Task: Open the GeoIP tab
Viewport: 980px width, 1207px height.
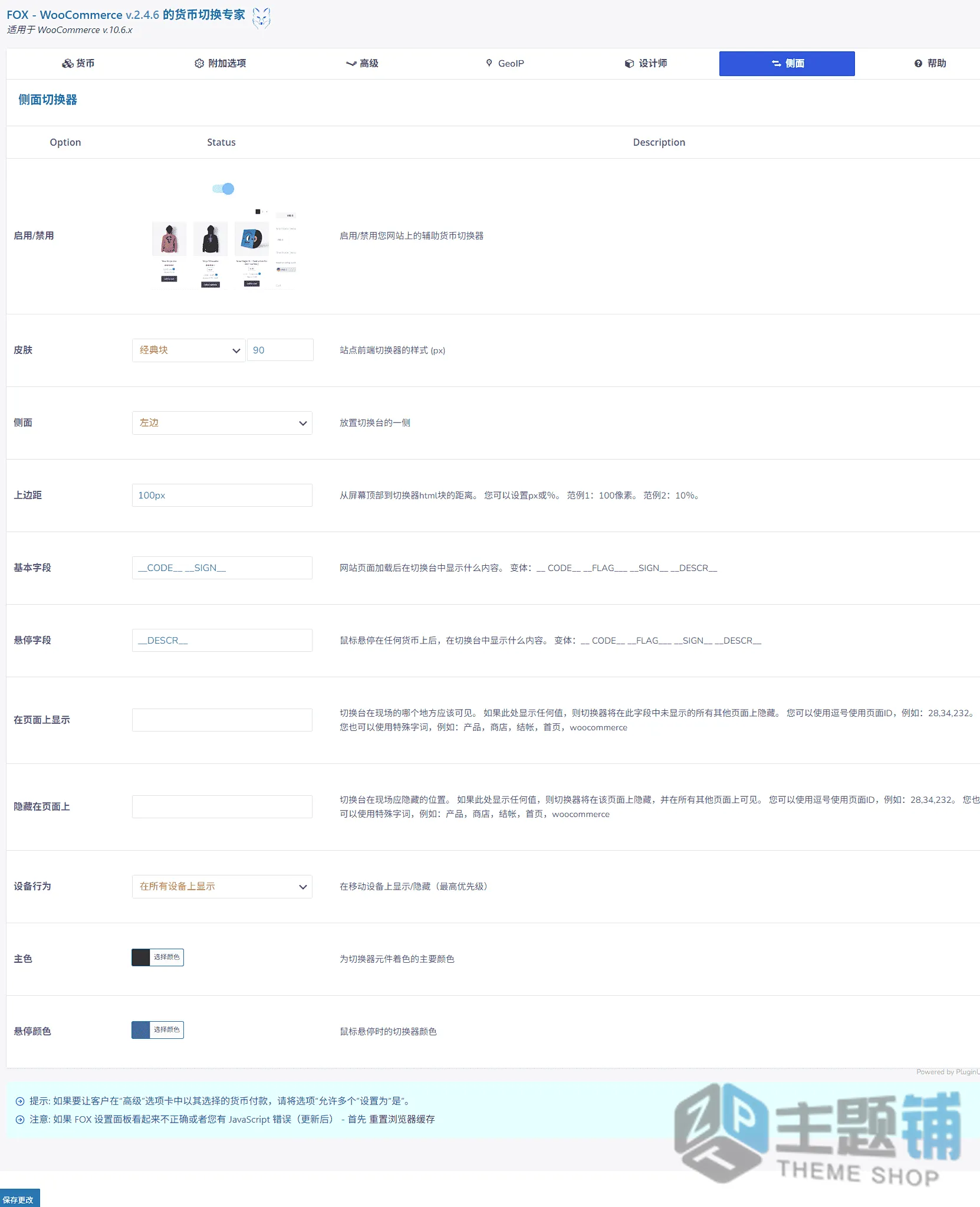Action: (504, 64)
